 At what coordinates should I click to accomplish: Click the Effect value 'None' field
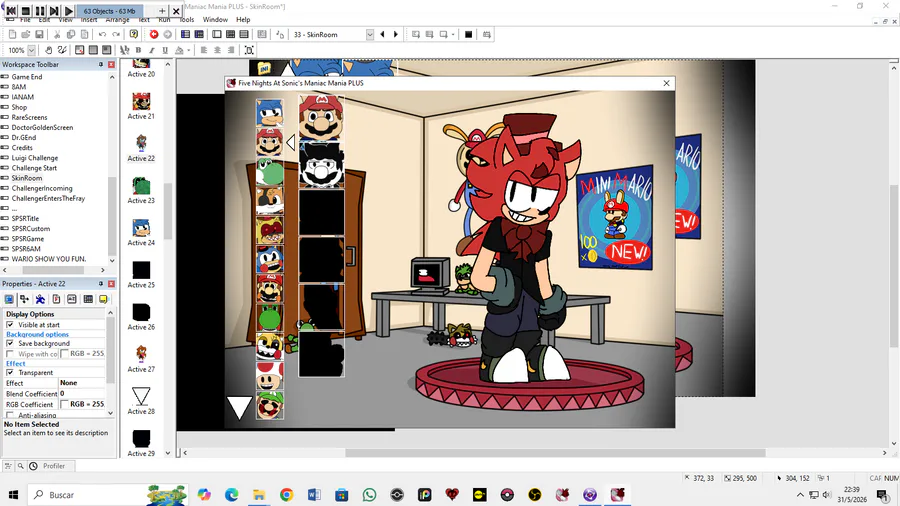[82, 383]
